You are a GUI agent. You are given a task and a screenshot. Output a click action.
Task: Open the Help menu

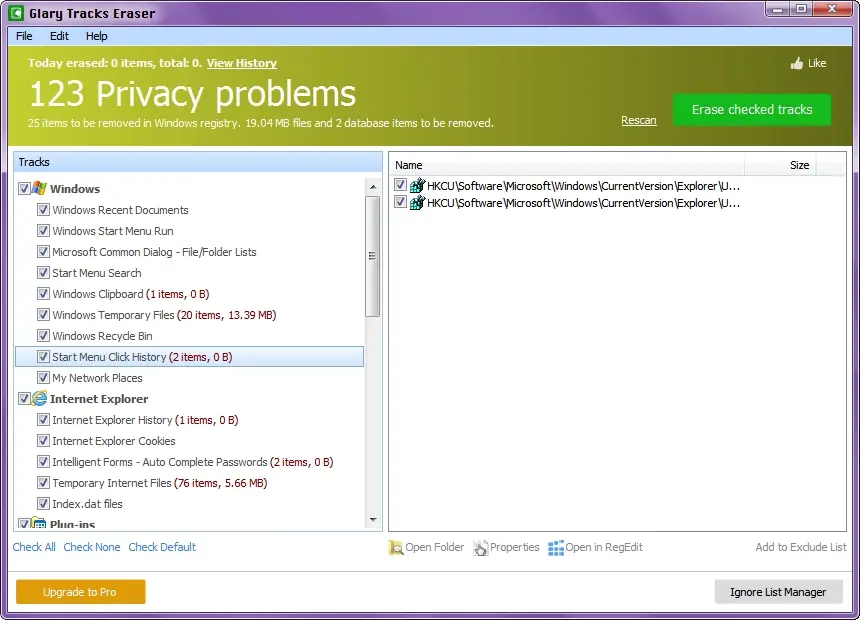(x=97, y=36)
